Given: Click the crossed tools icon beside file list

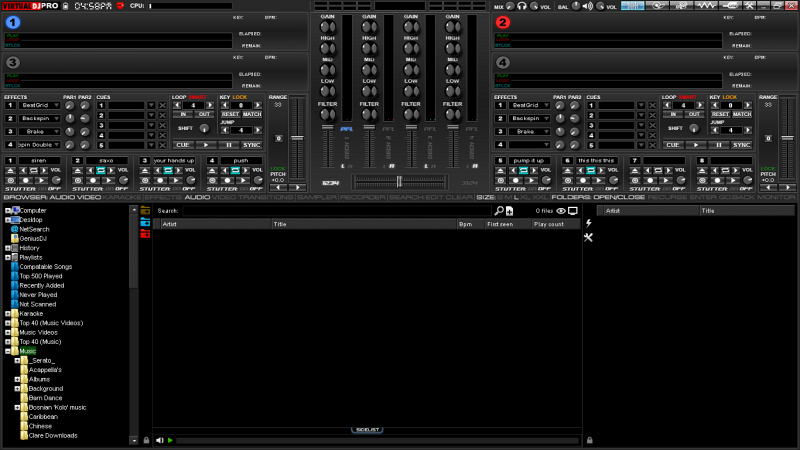Looking at the screenshot, I should click(x=588, y=237).
